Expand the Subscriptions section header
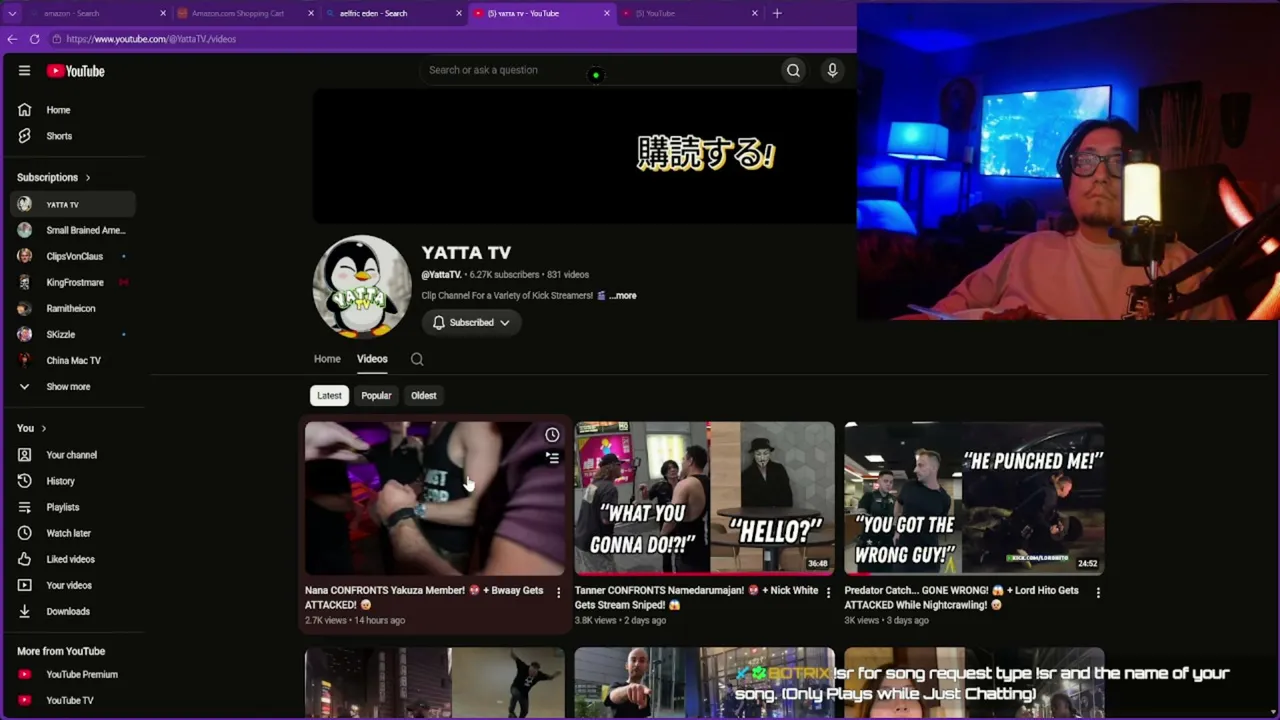 (x=54, y=177)
